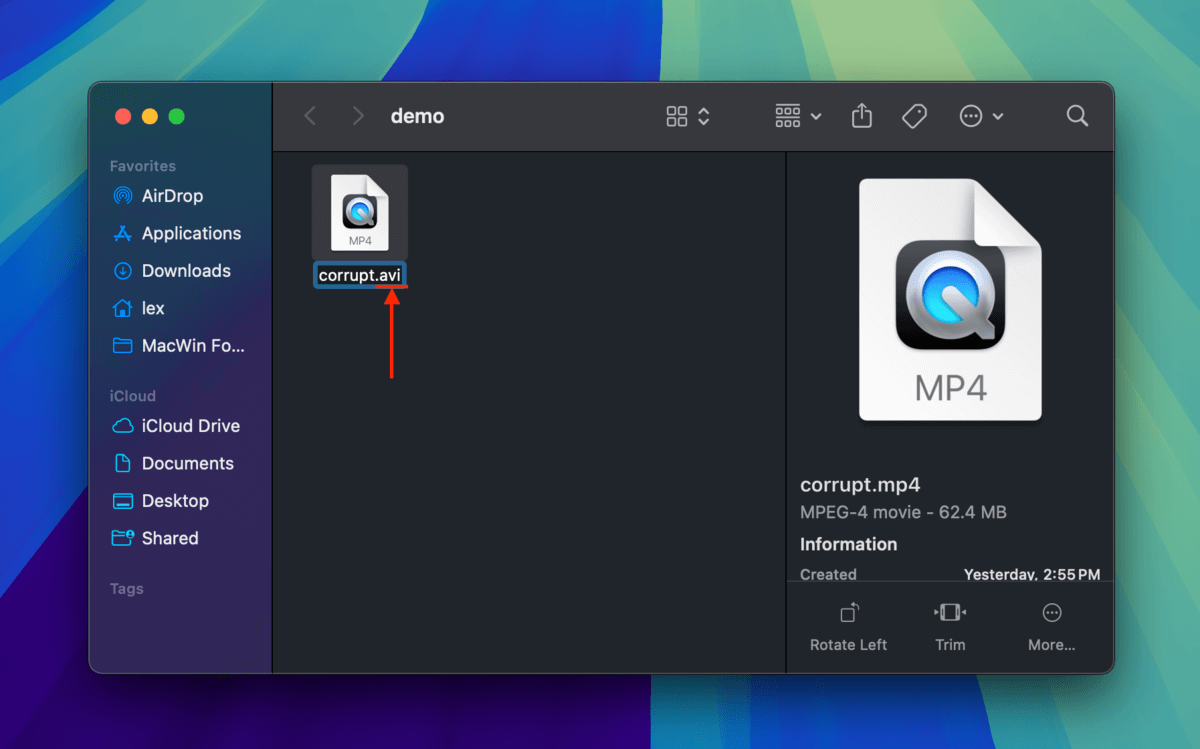Screen dimensions: 1200x749
Task: Click the Information heading in preview
Action: tap(848, 544)
